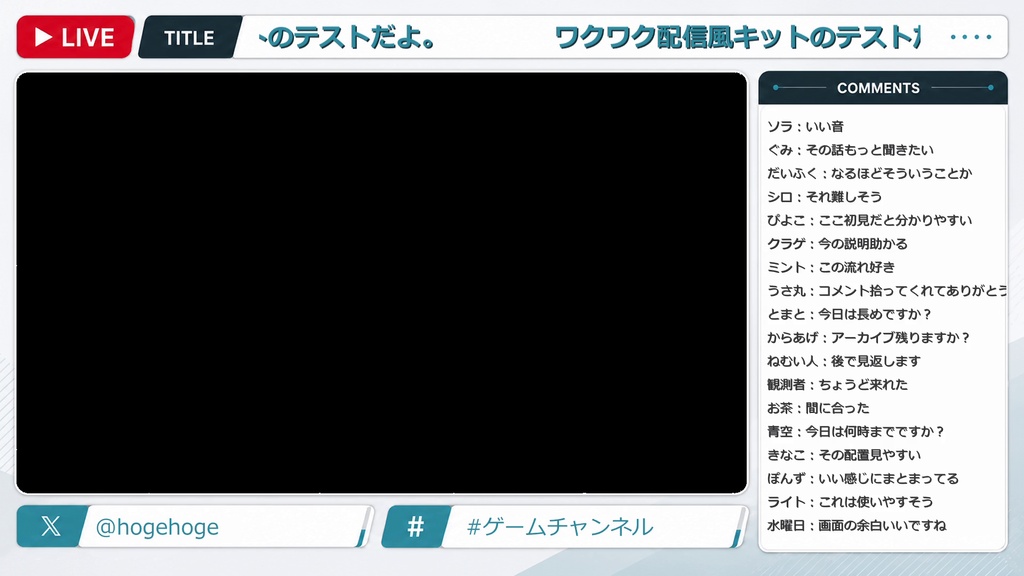Click comment きなこ：その配置見やすい
Image resolution: width=1024 pixels, height=576 pixels.
[844, 456]
